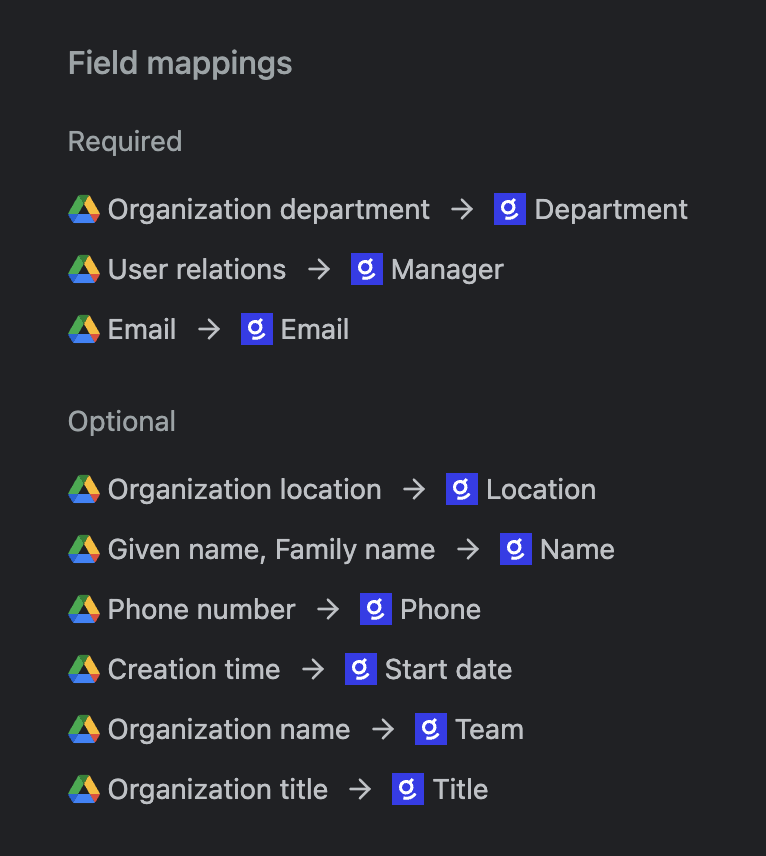Click the Google icon beside Organization department
Image resolution: width=766 pixels, height=856 pixels.
coord(84,210)
